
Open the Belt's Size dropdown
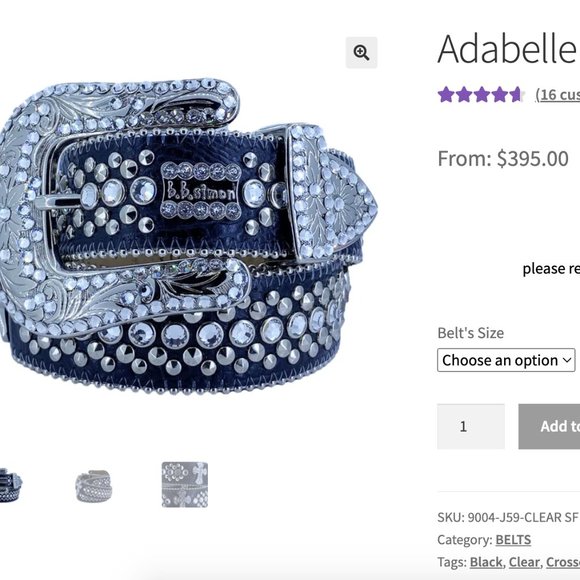[x=506, y=360]
